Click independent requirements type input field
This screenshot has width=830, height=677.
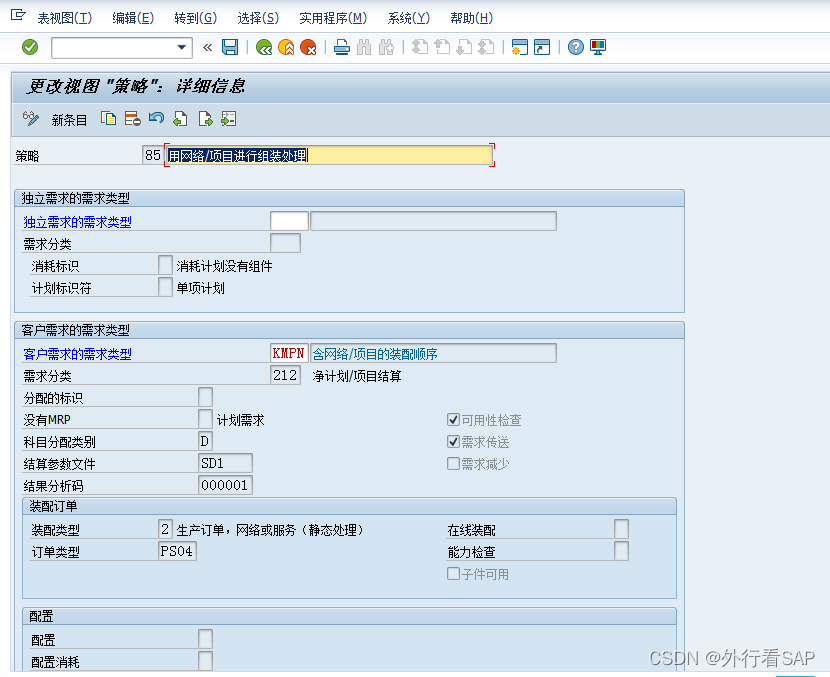[289, 221]
